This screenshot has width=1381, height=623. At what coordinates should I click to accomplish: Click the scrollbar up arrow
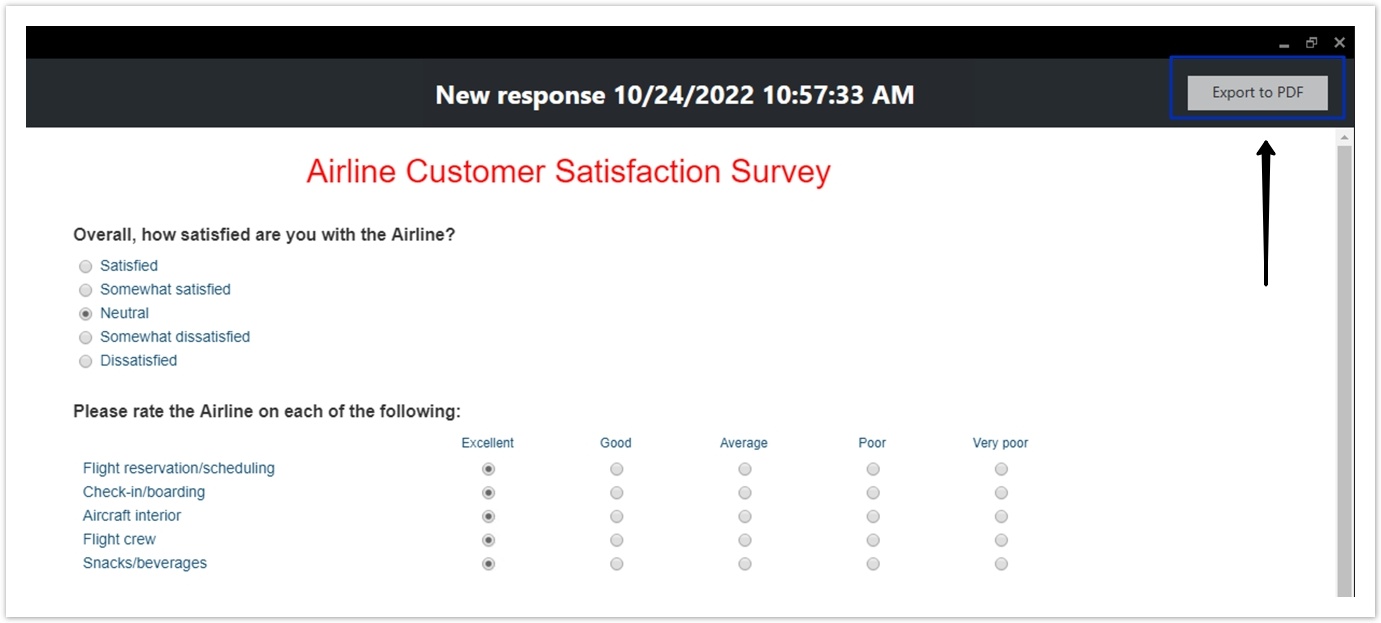point(1345,136)
